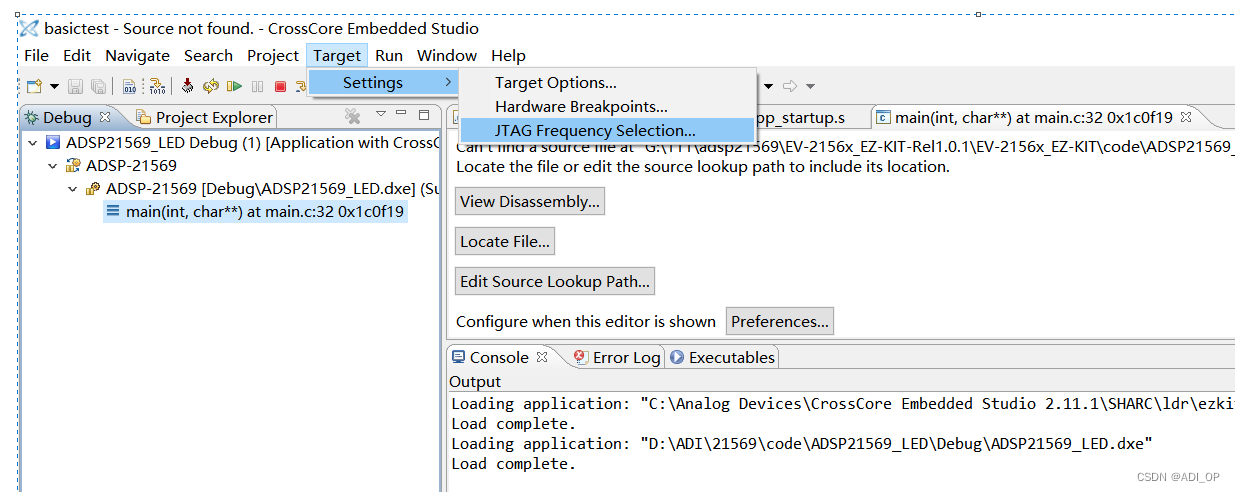Open the Edit menu
1235x492 pixels.
77,56
